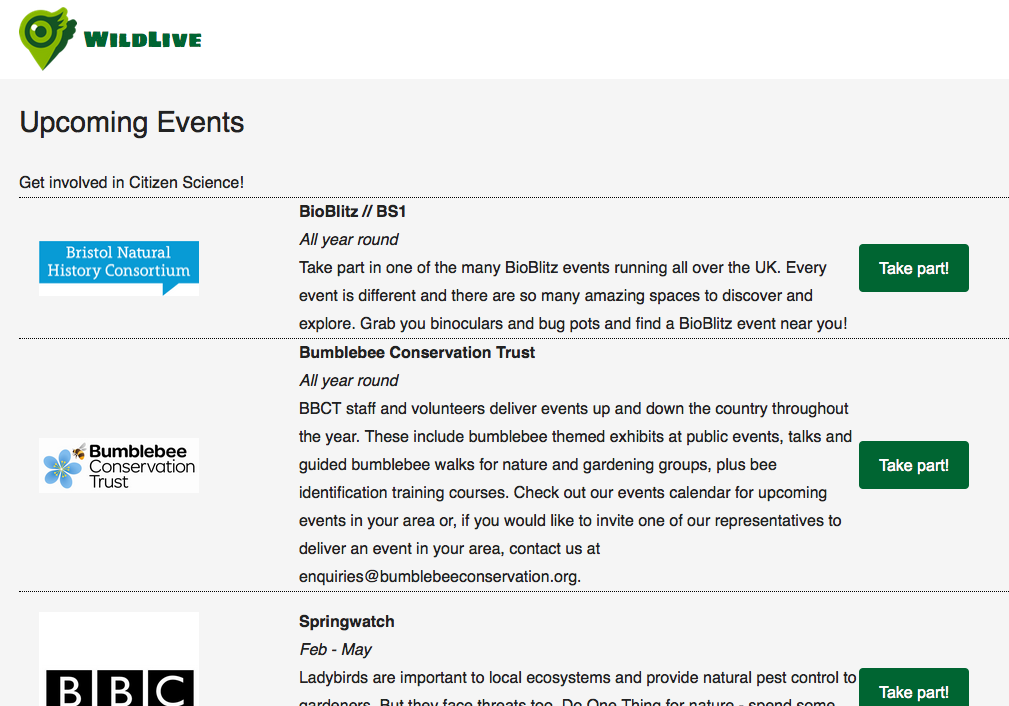
Task: Click the enquiries@bumblebeeconservation.org email address
Action: [439, 577]
